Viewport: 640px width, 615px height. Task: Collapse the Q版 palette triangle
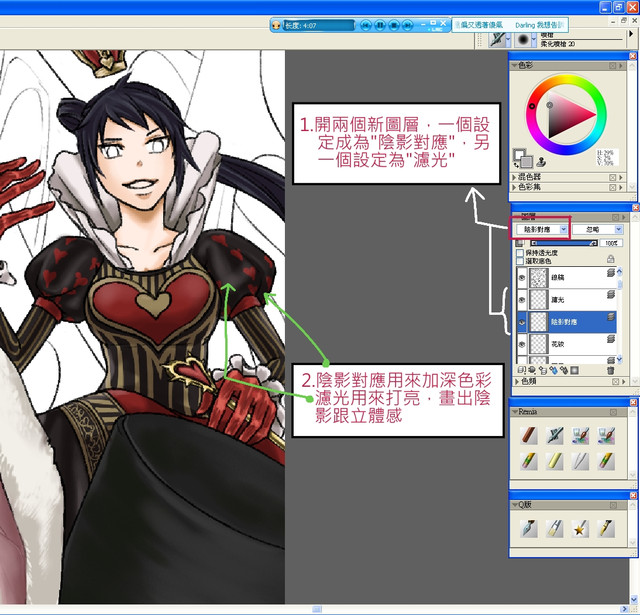coord(515,505)
